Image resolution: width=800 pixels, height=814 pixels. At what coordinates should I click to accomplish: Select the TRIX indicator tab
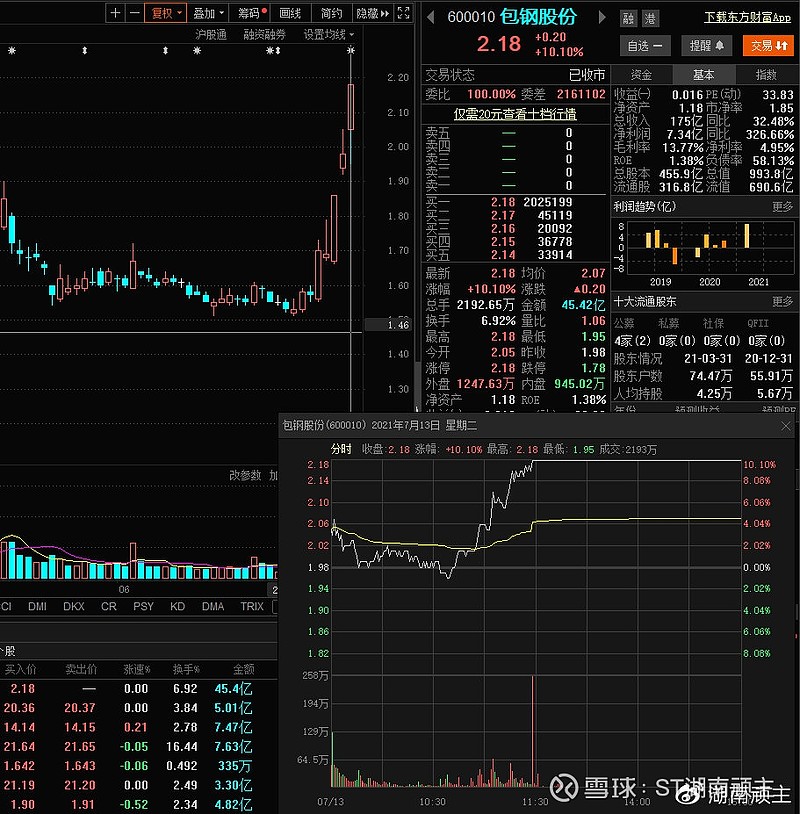(252, 606)
